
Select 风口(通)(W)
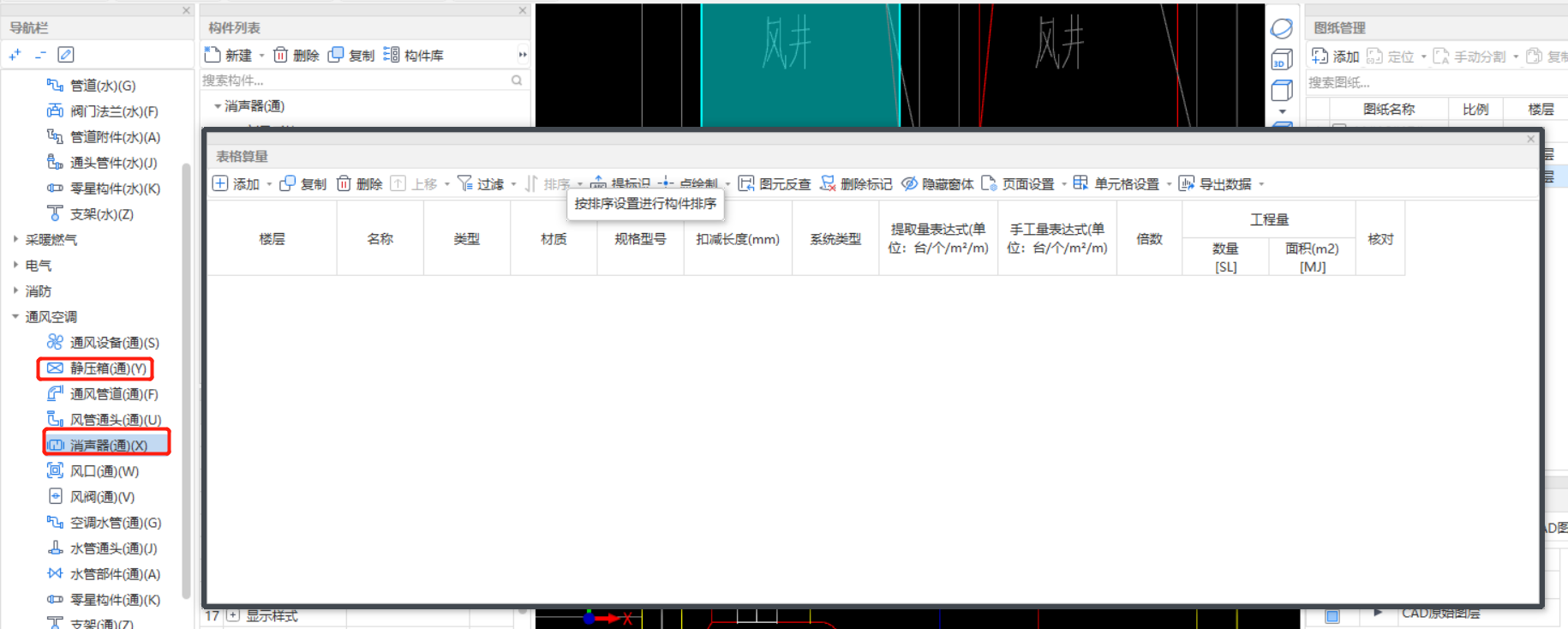click(x=93, y=471)
